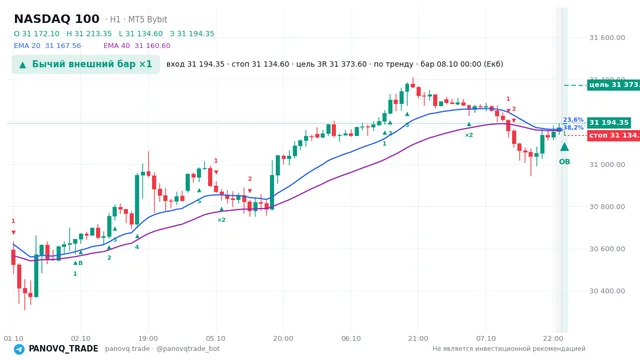Click the Telegram icon beside PANOVQ_TRADE

19,349
